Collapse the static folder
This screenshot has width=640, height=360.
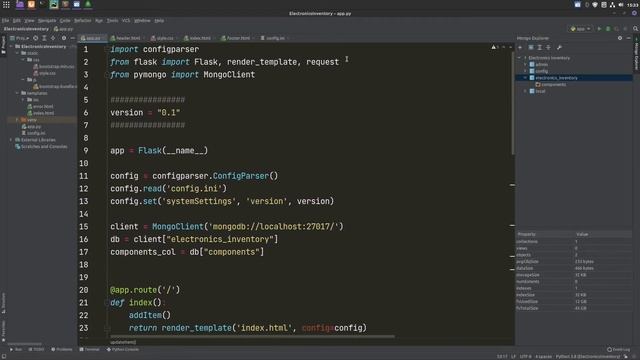(17, 53)
